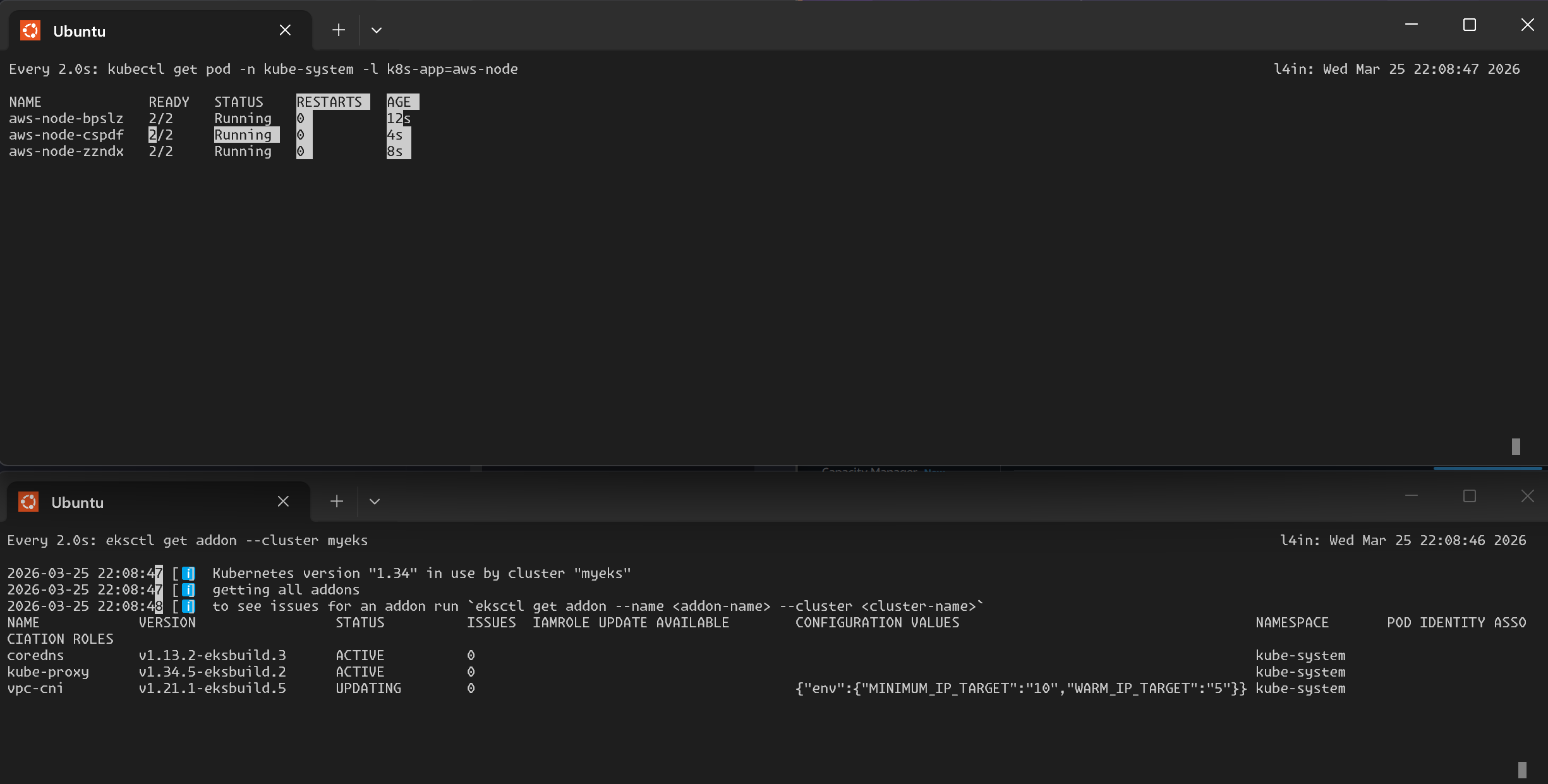This screenshot has height=784, width=1548.
Task: Click the Ubuntu logo on the bottom terminal tab
Action: (28, 501)
